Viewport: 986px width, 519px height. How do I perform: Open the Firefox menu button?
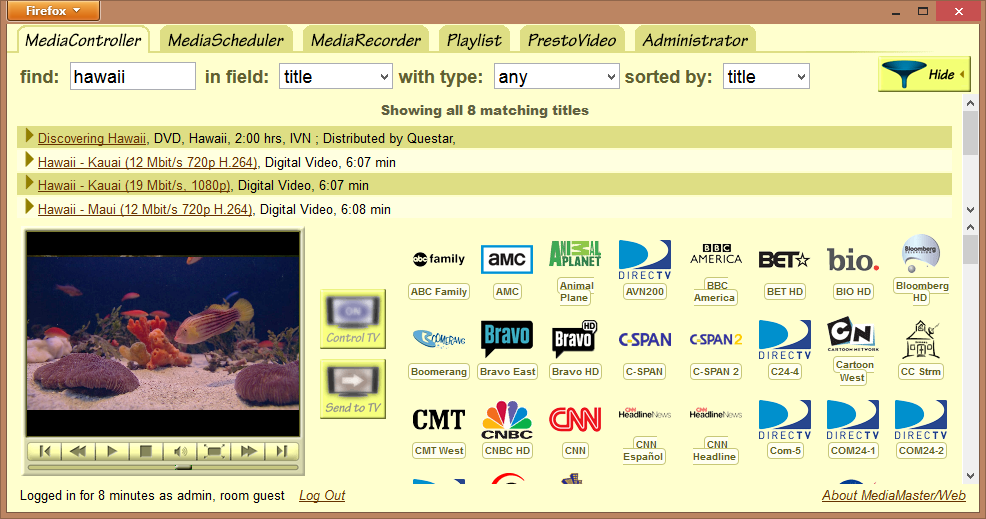53,11
